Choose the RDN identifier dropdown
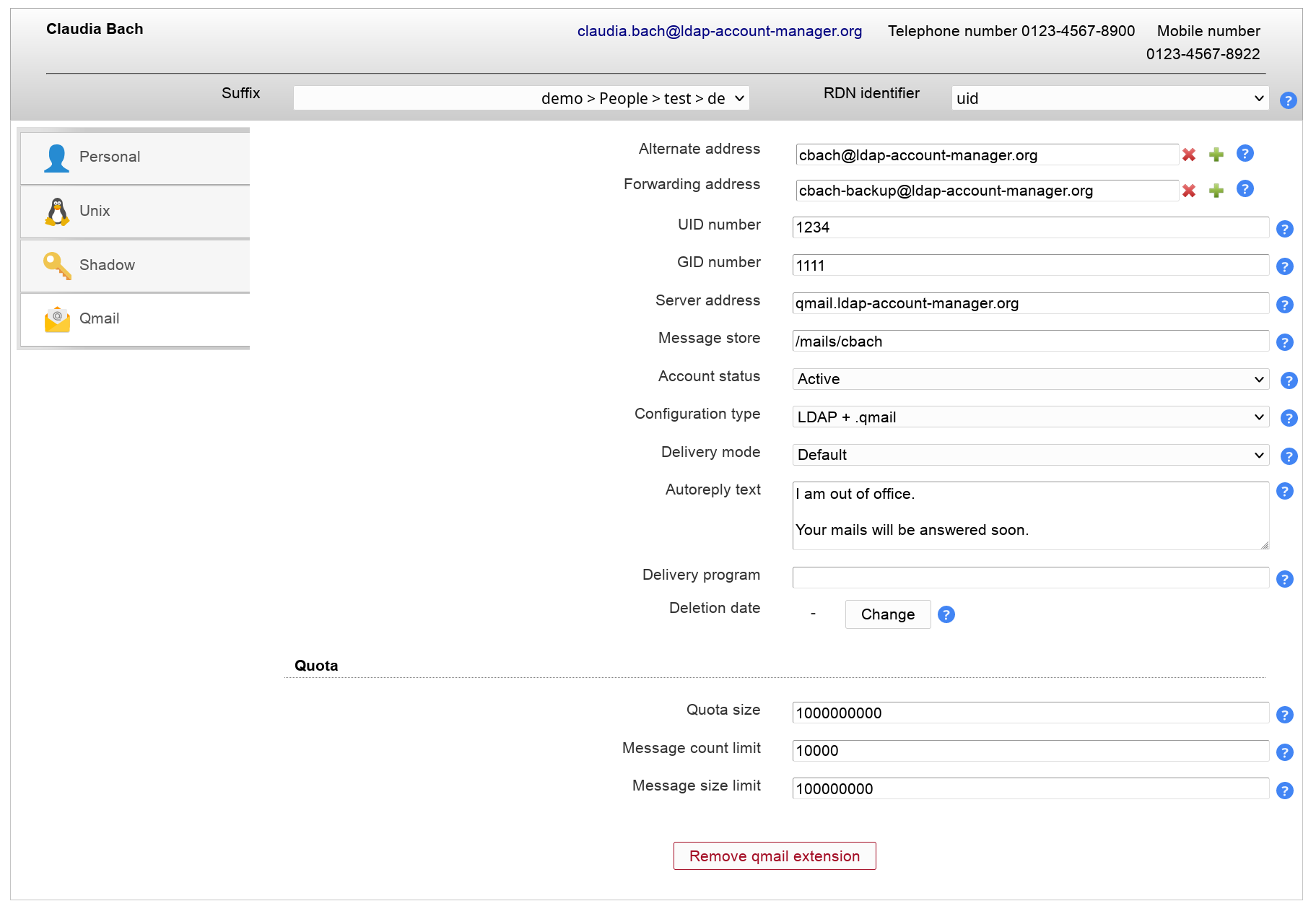1316x914 pixels. [x=1110, y=98]
